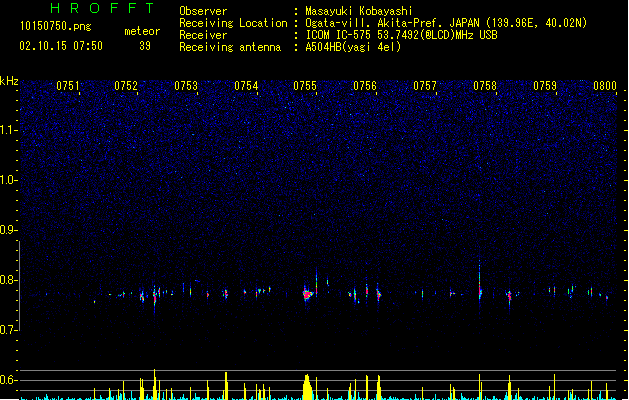The image size is (629, 400).
Task: Click the 'meteor' label
Action: pos(142,31)
